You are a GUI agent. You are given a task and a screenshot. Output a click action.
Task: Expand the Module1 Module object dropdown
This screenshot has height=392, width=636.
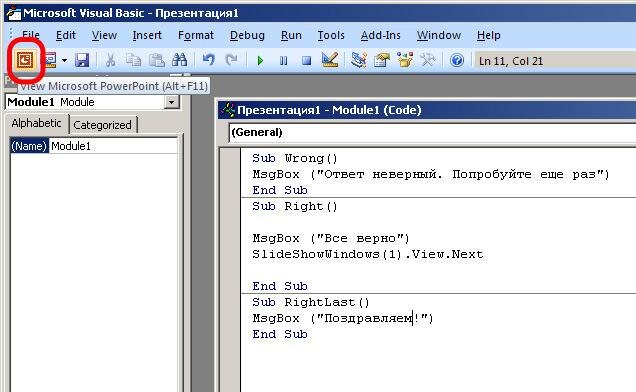click(x=172, y=102)
